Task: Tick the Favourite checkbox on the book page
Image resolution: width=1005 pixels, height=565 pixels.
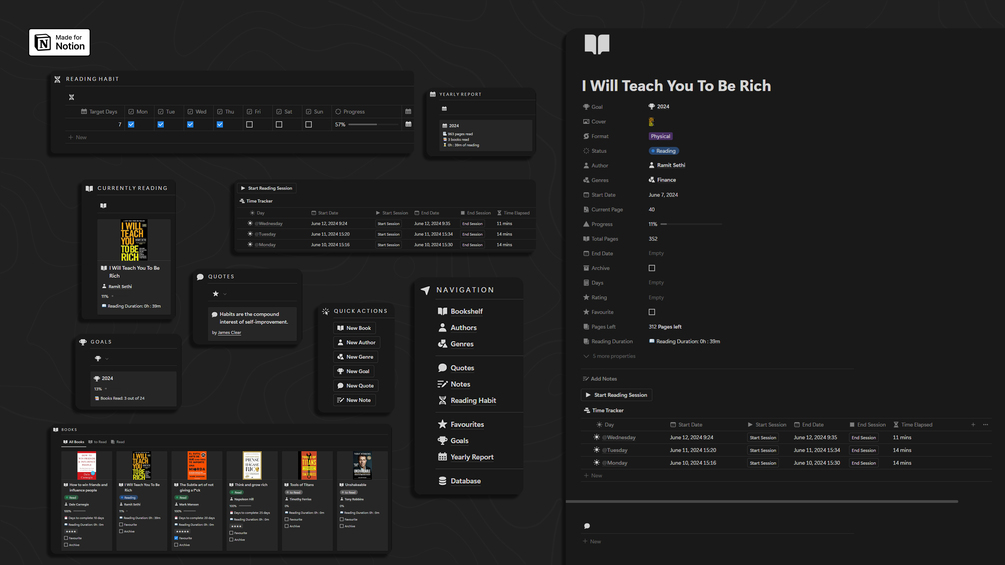Action: (652, 312)
